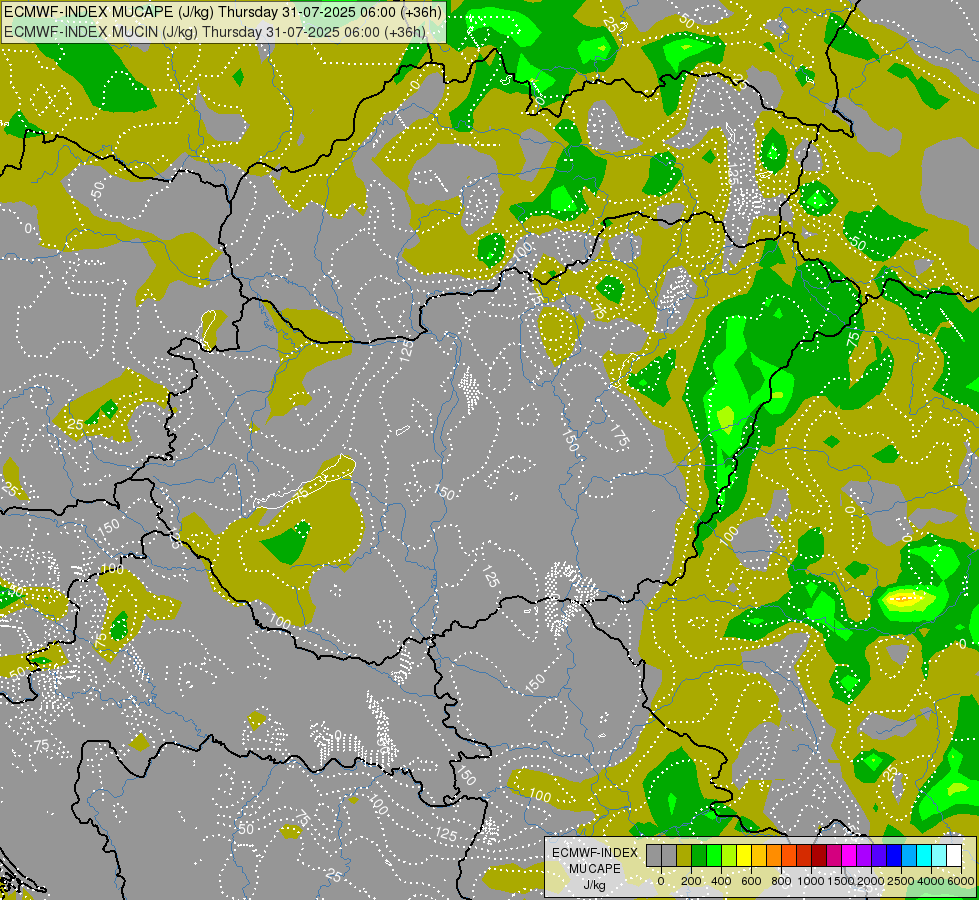Select the pure yellow legend swatch
Image resolution: width=979 pixels, height=900 pixels.
pos(744,855)
